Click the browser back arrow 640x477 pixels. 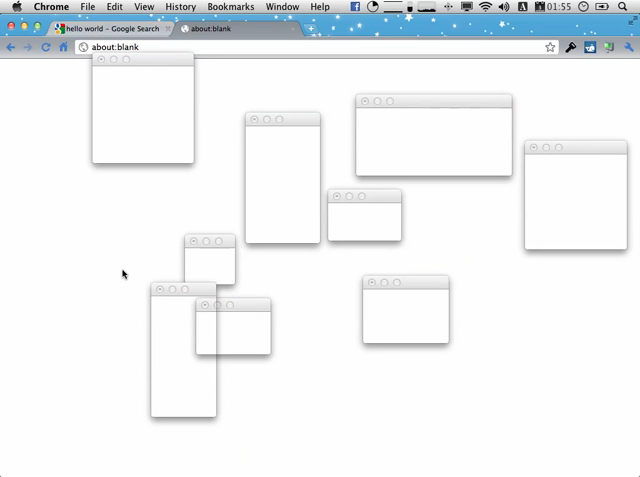coord(11,47)
